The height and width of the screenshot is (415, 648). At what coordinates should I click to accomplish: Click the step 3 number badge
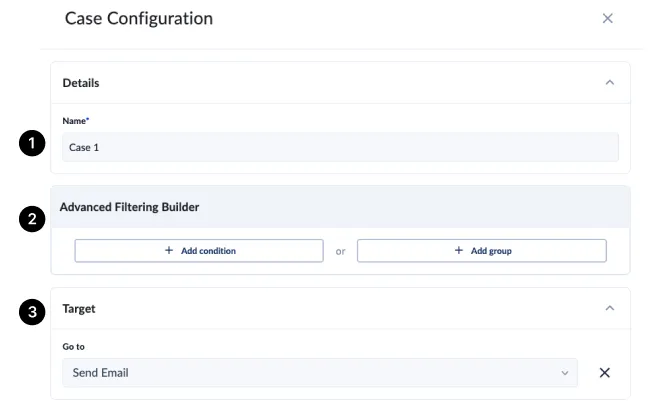32,312
